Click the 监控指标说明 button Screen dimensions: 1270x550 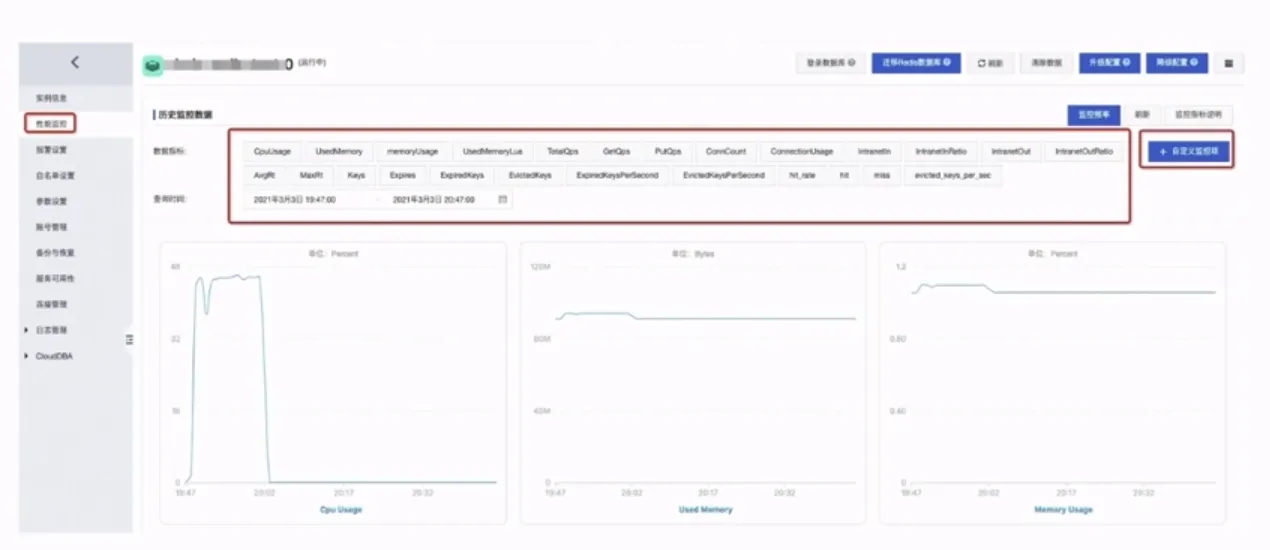(x=1197, y=115)
